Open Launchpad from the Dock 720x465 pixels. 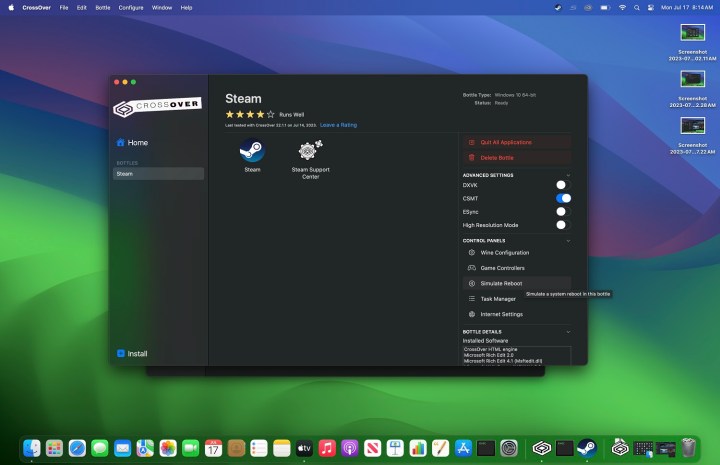click(x=54, y=448)
